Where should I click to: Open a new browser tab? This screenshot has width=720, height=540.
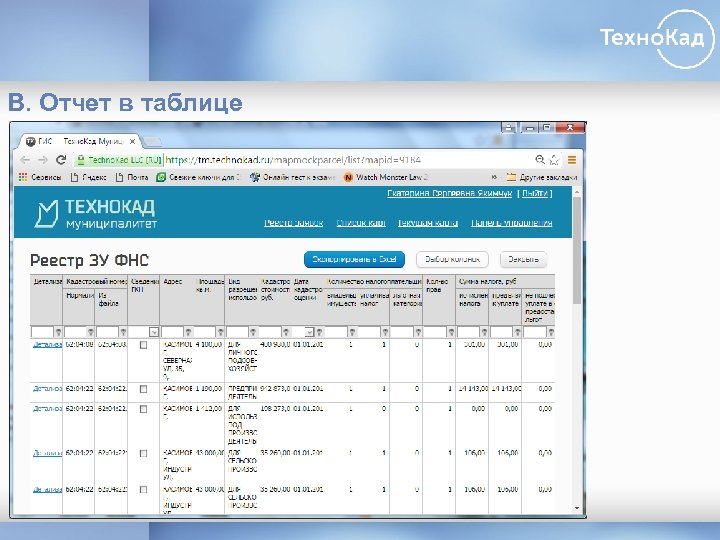tap(152, 141)
